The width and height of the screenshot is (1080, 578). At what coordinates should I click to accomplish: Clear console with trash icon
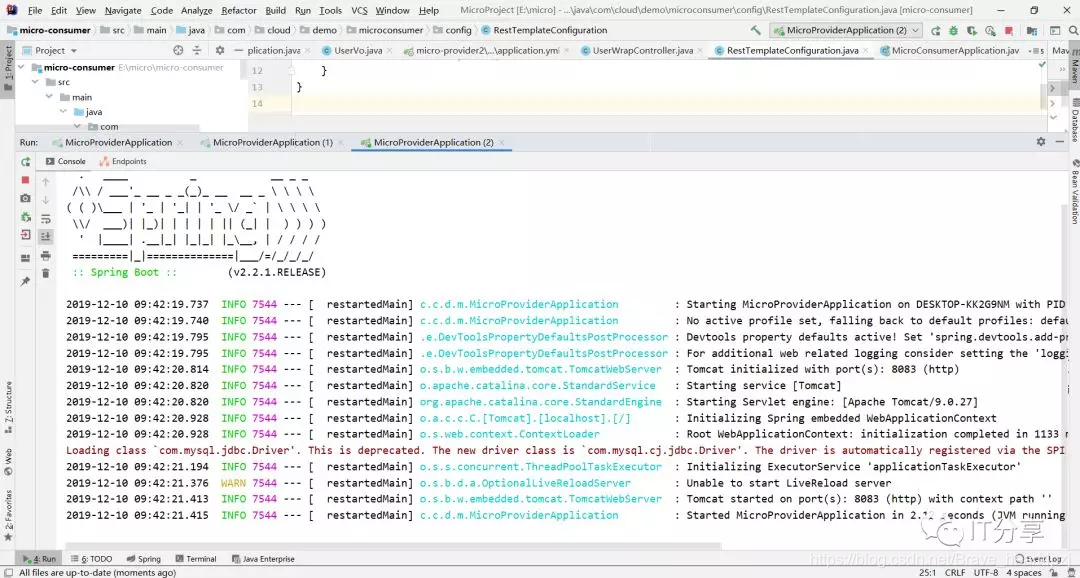pos(45,273)
